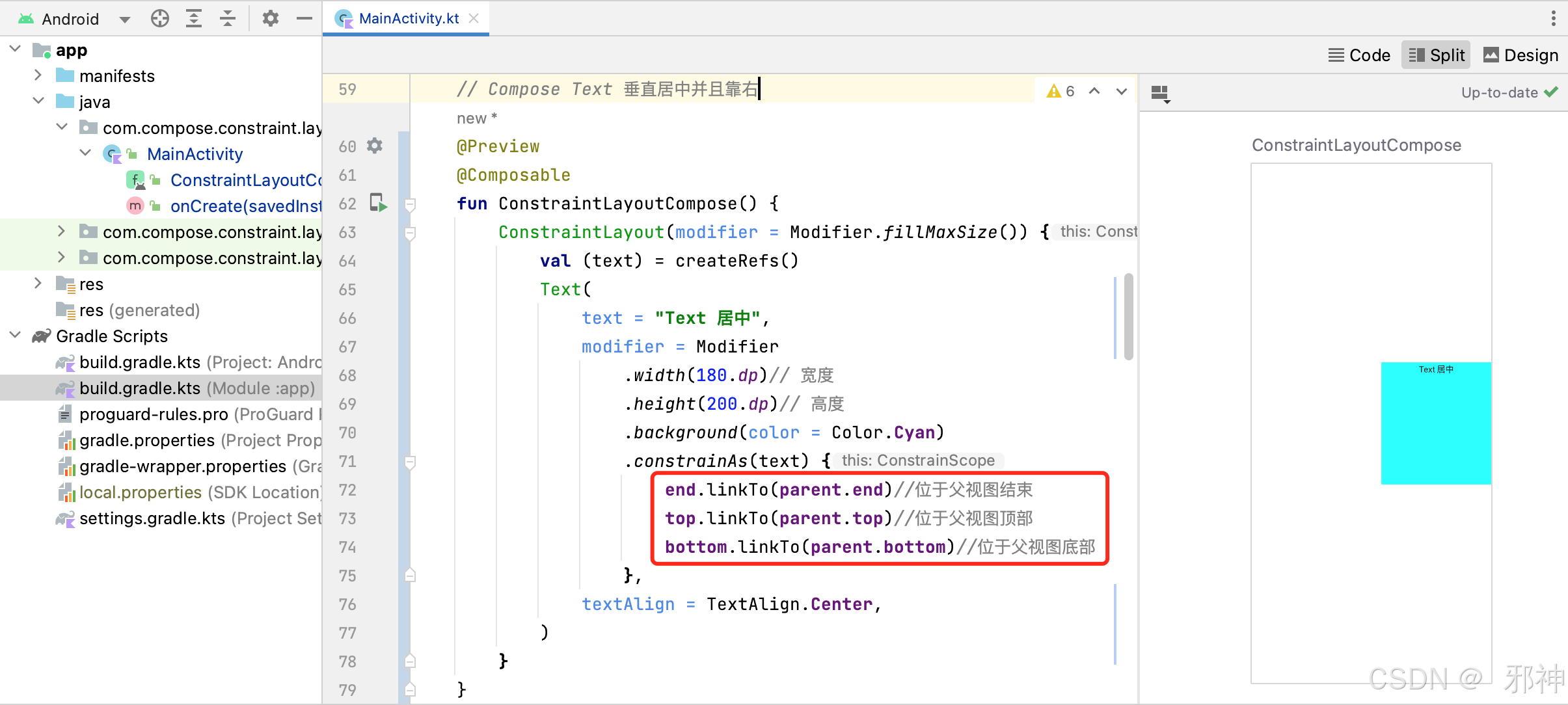1568x705 pixels.
Task: Click the select opened file target icon
Action: [159, 19]
